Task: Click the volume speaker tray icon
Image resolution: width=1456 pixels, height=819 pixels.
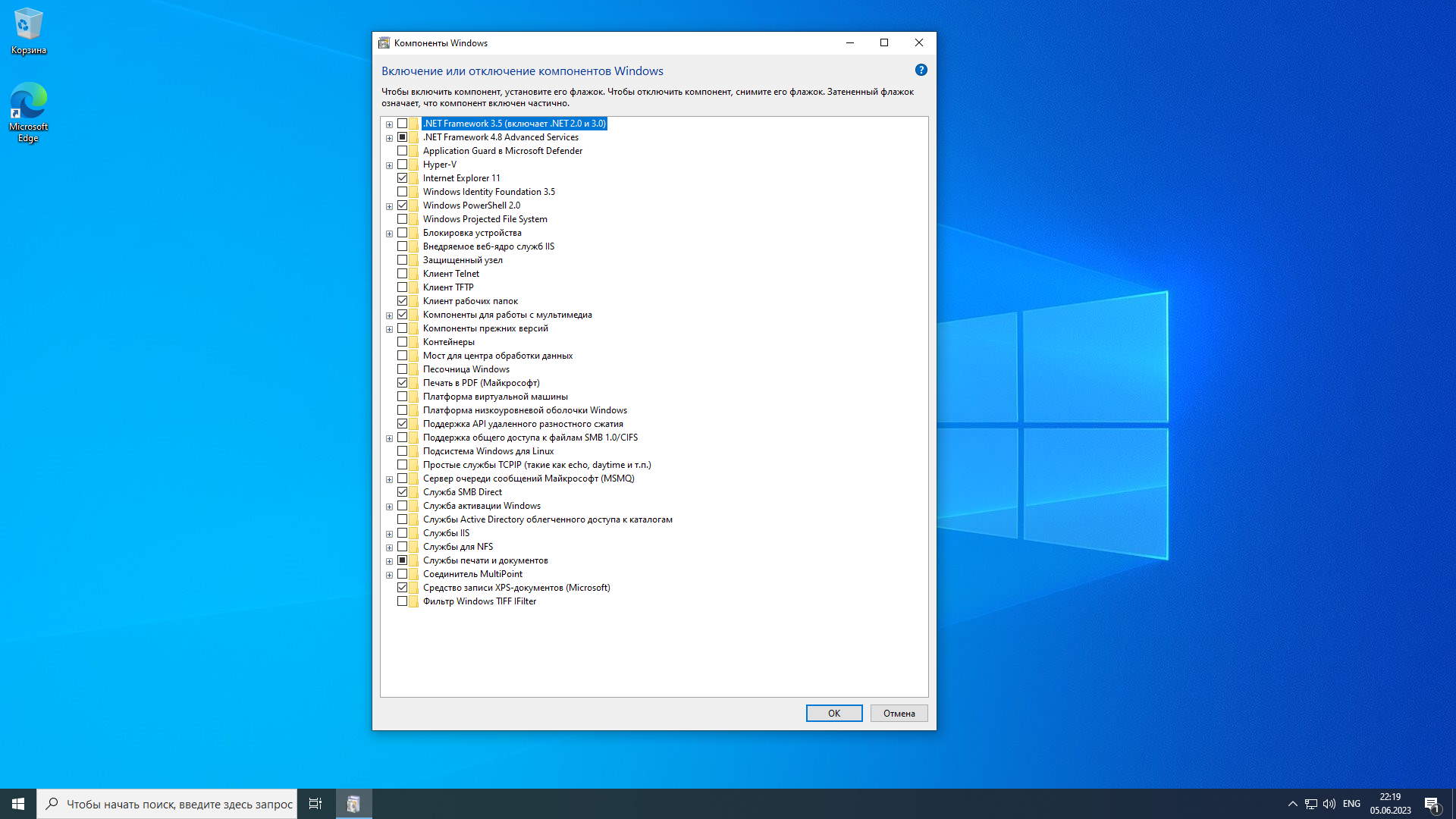Action: click(x=1329, y=804)
